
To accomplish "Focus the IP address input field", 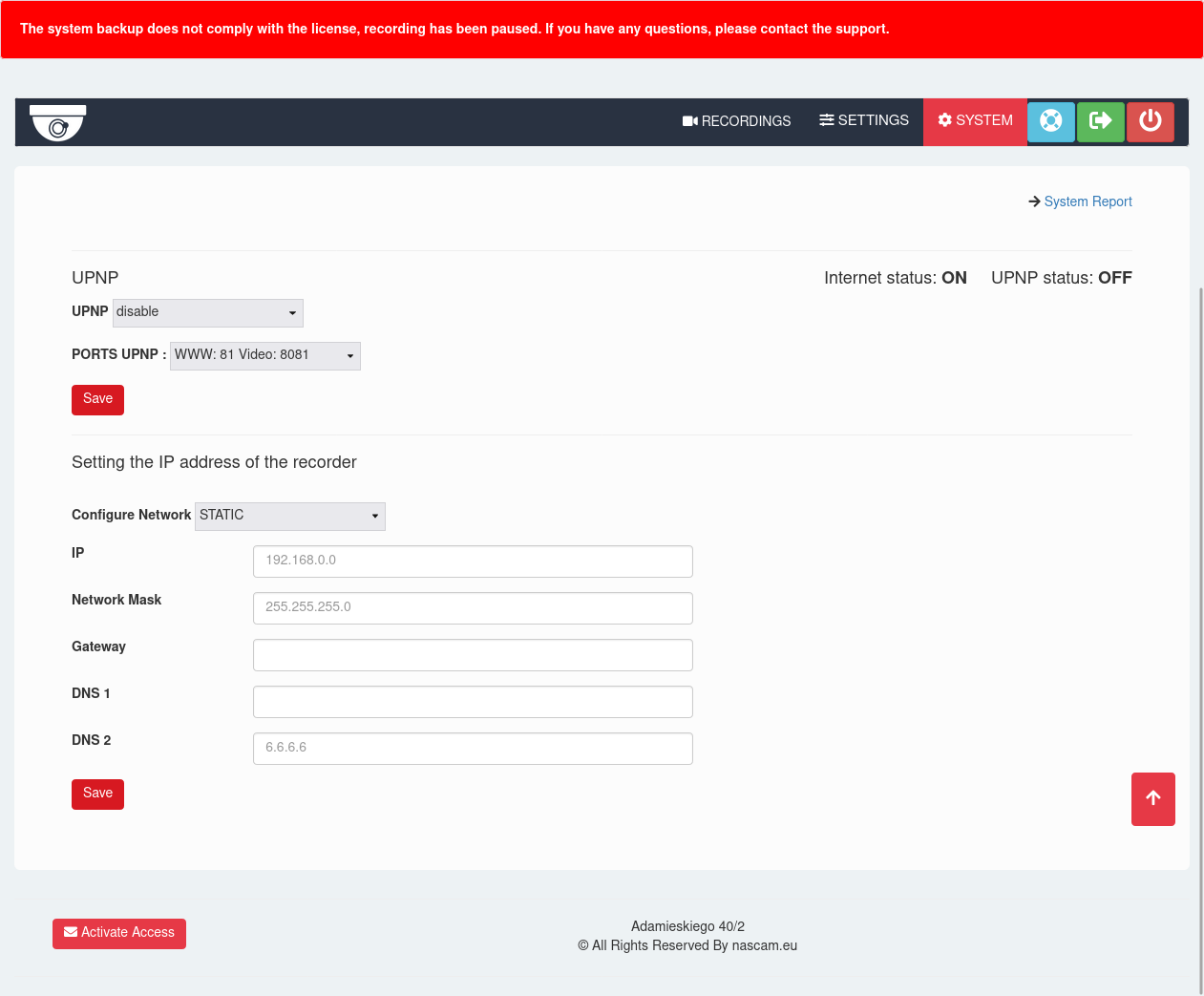I will (x=473, y=561).
